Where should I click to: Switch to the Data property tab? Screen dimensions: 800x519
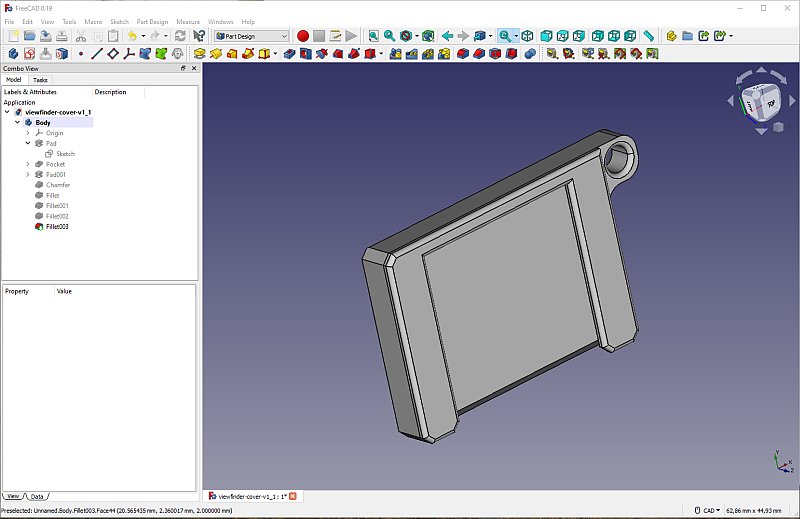37,496
